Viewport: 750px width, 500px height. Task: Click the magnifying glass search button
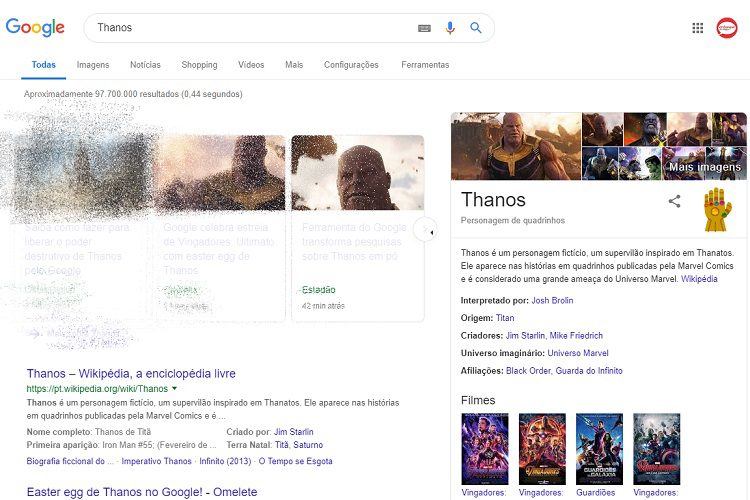coord(476,28)
